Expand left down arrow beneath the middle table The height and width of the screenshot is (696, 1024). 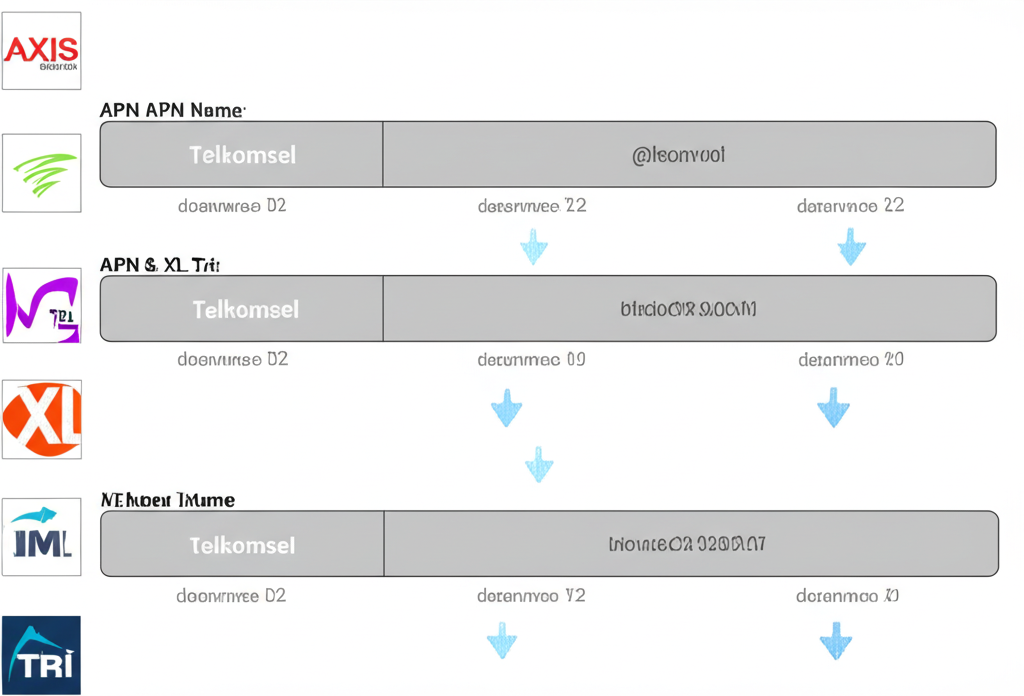click(x=507, y=408)
